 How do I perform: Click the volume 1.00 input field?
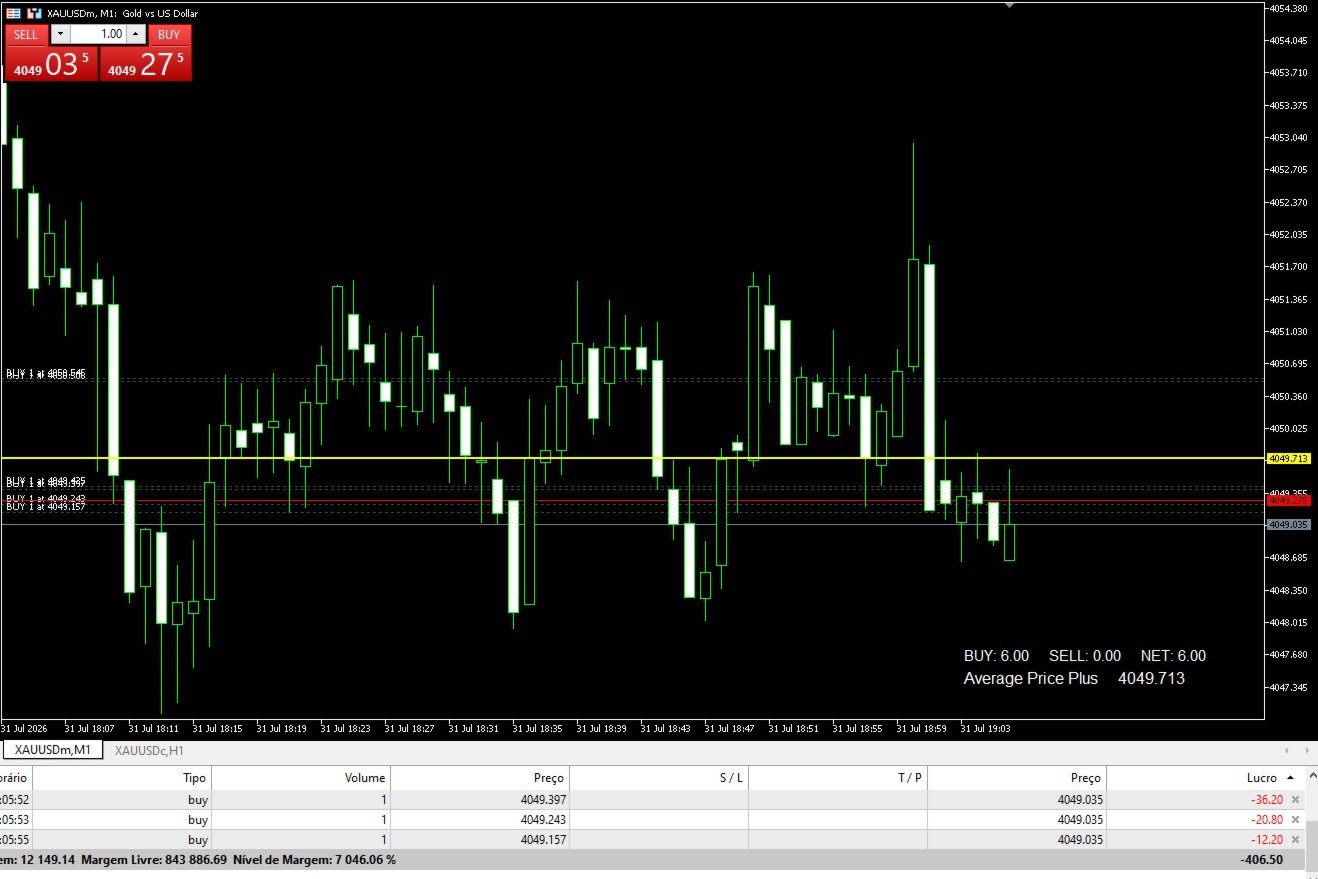tap(98, 34)
